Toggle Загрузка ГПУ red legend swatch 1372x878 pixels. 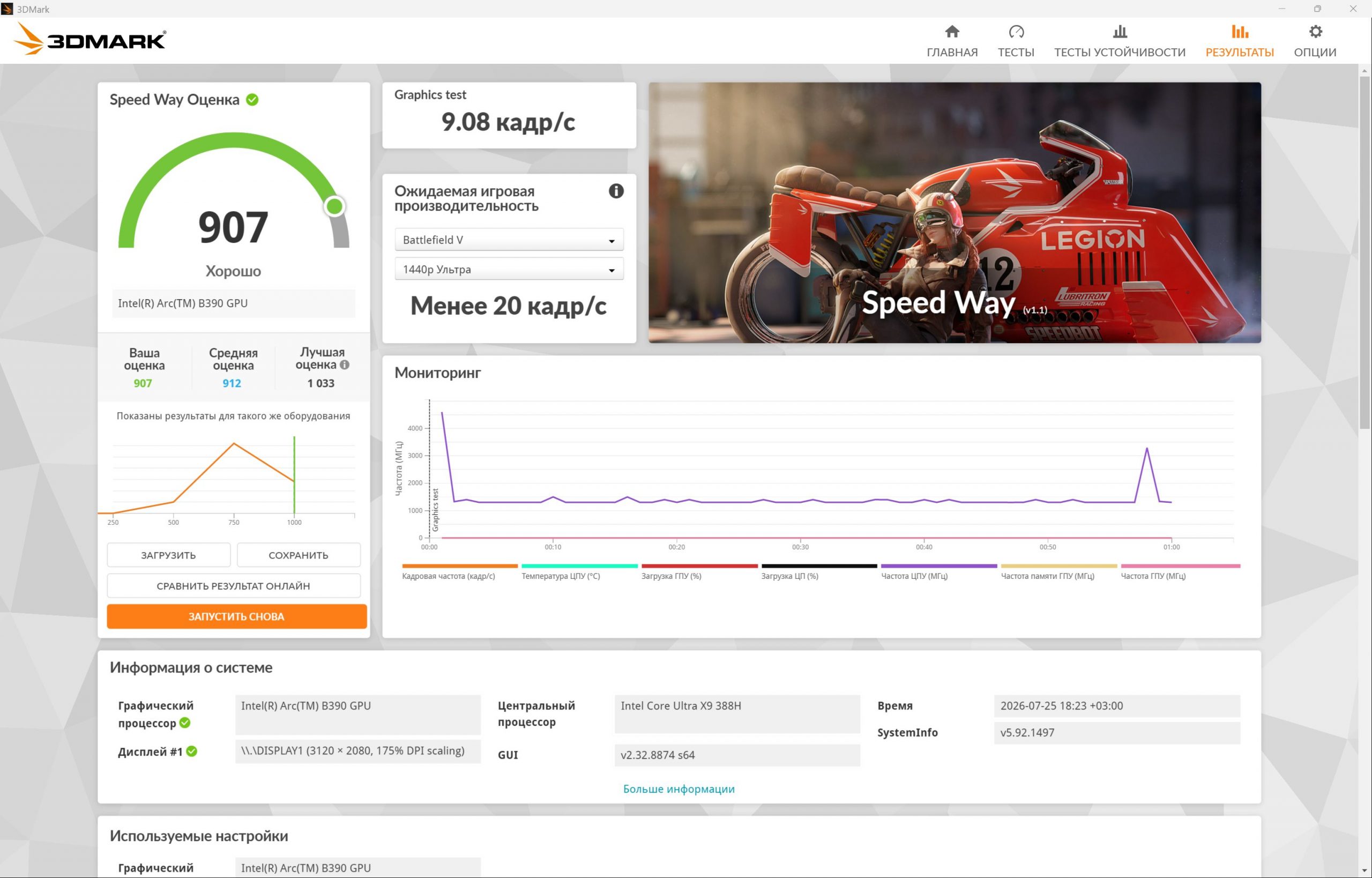[x=699, y=566]
